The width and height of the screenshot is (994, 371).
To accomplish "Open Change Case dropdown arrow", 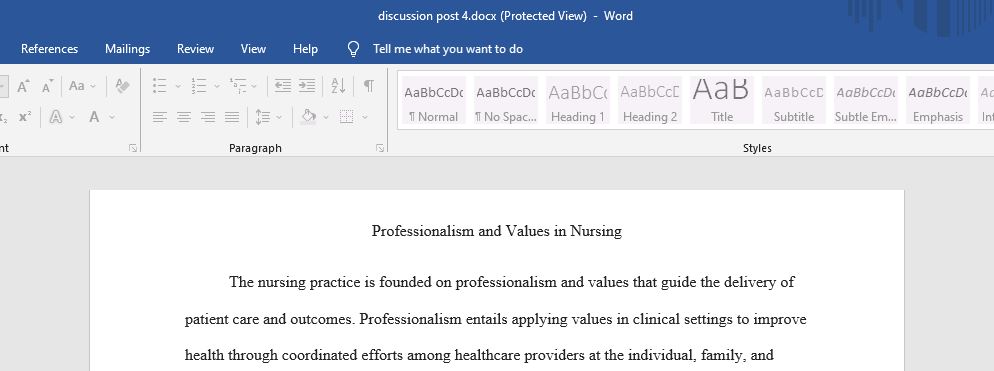I will [x=93, y=86].
